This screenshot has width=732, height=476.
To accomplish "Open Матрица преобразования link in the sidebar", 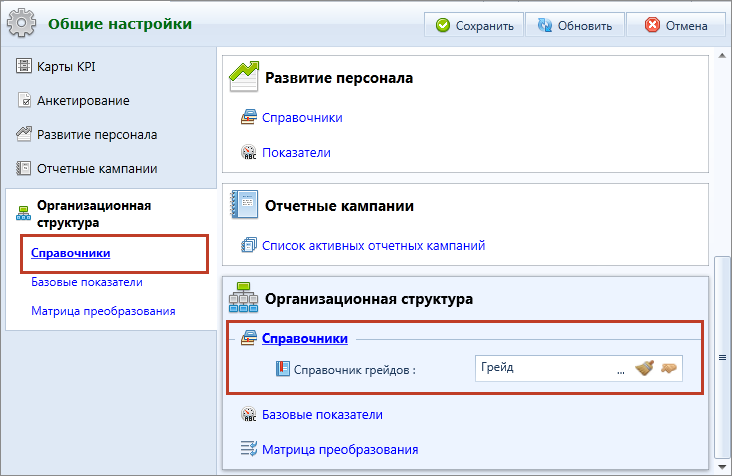I will [x=103, y=311].
